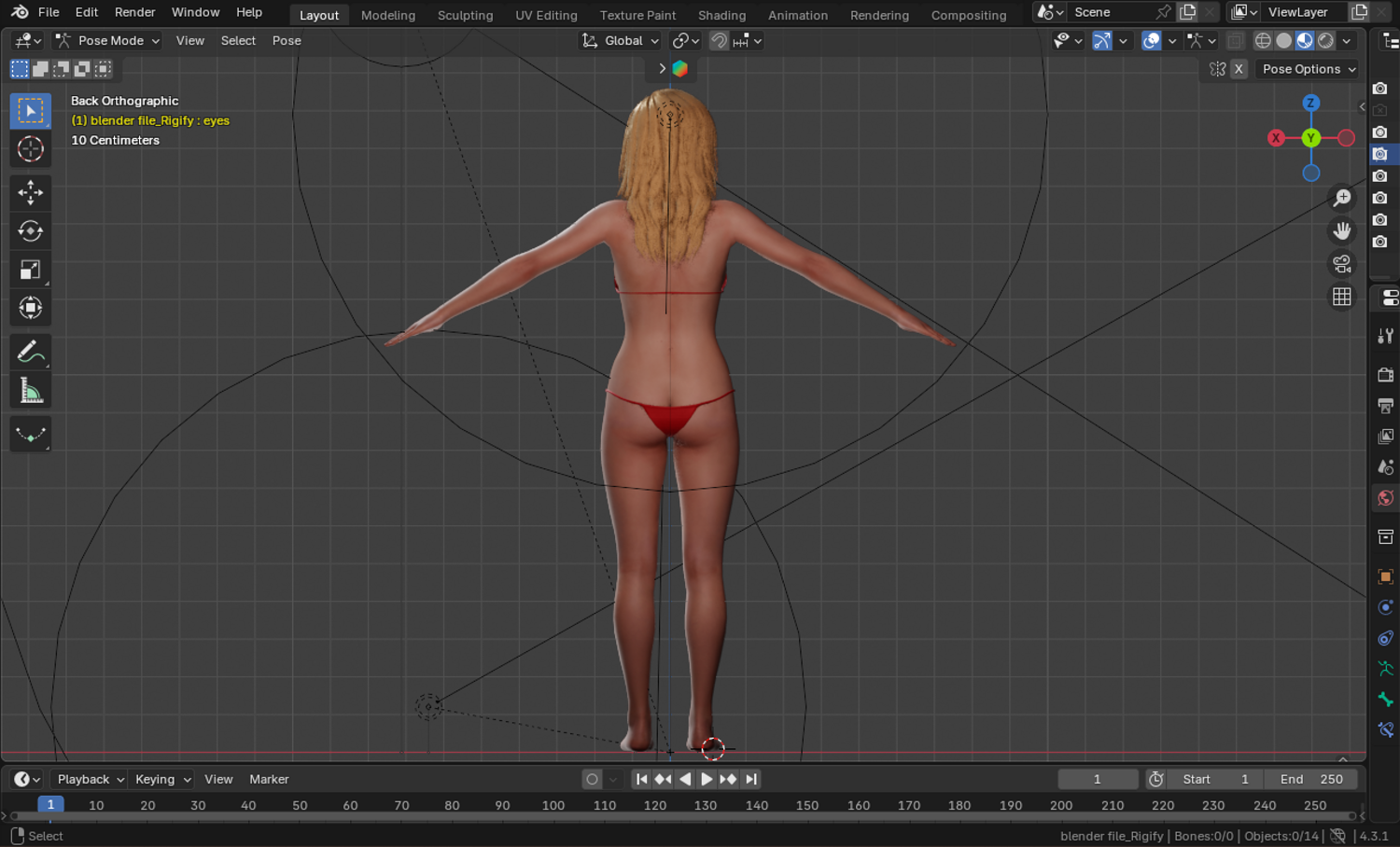
Task: Expand the shading options dropdown arrow
Action: (x=1347, y=41)
